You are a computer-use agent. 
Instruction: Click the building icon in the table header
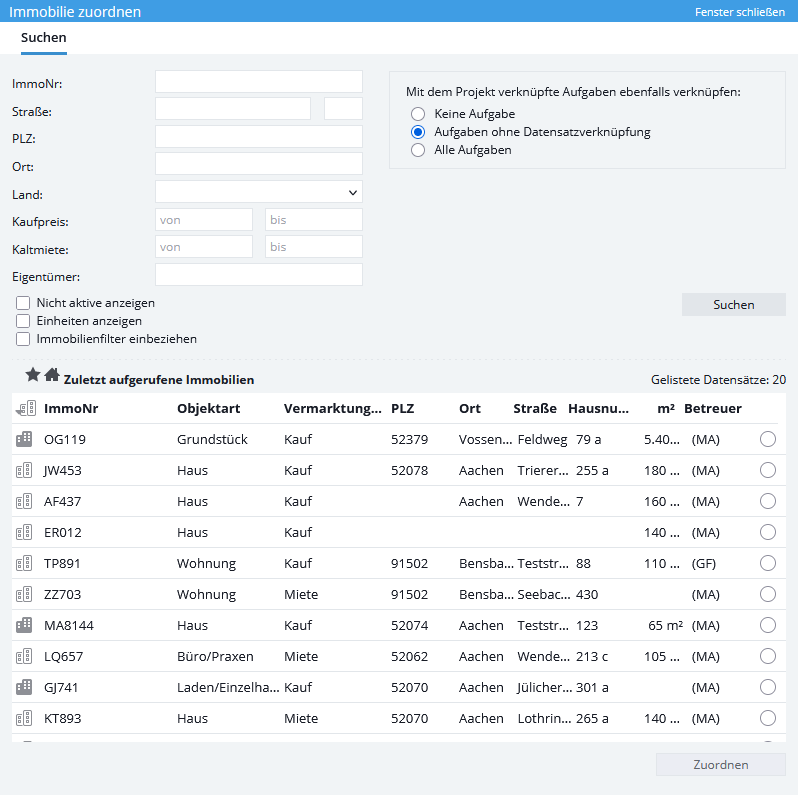point(26,408)
